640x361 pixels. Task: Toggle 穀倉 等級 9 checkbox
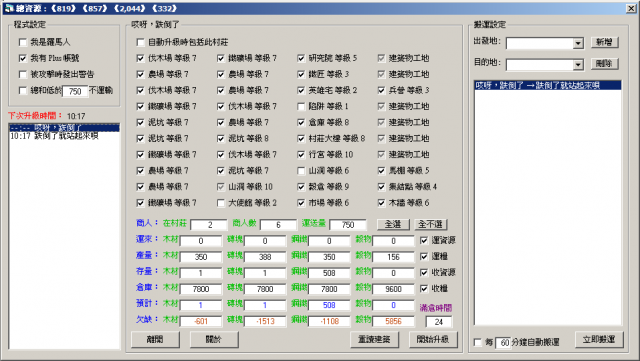(301, 187)
